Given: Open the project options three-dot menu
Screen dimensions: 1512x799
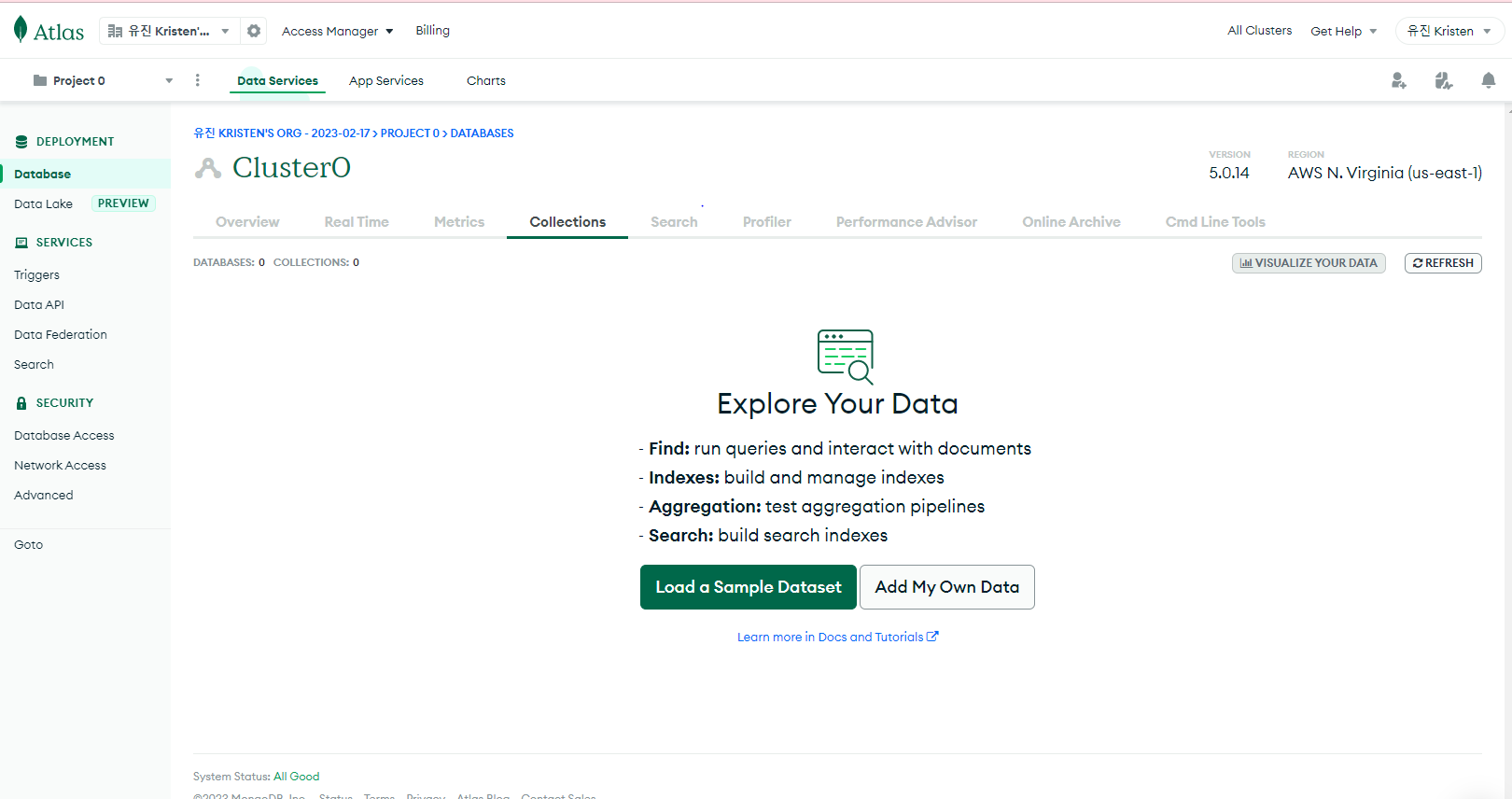Looking at the screenshot, I should point(197,80).
